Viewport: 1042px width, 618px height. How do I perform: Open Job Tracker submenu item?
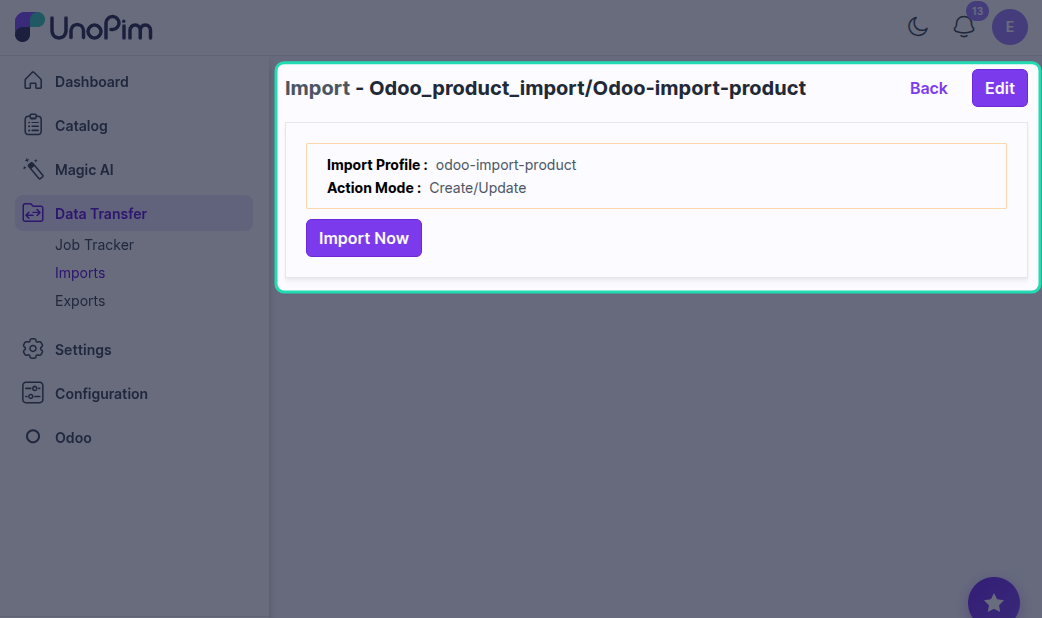94,245
